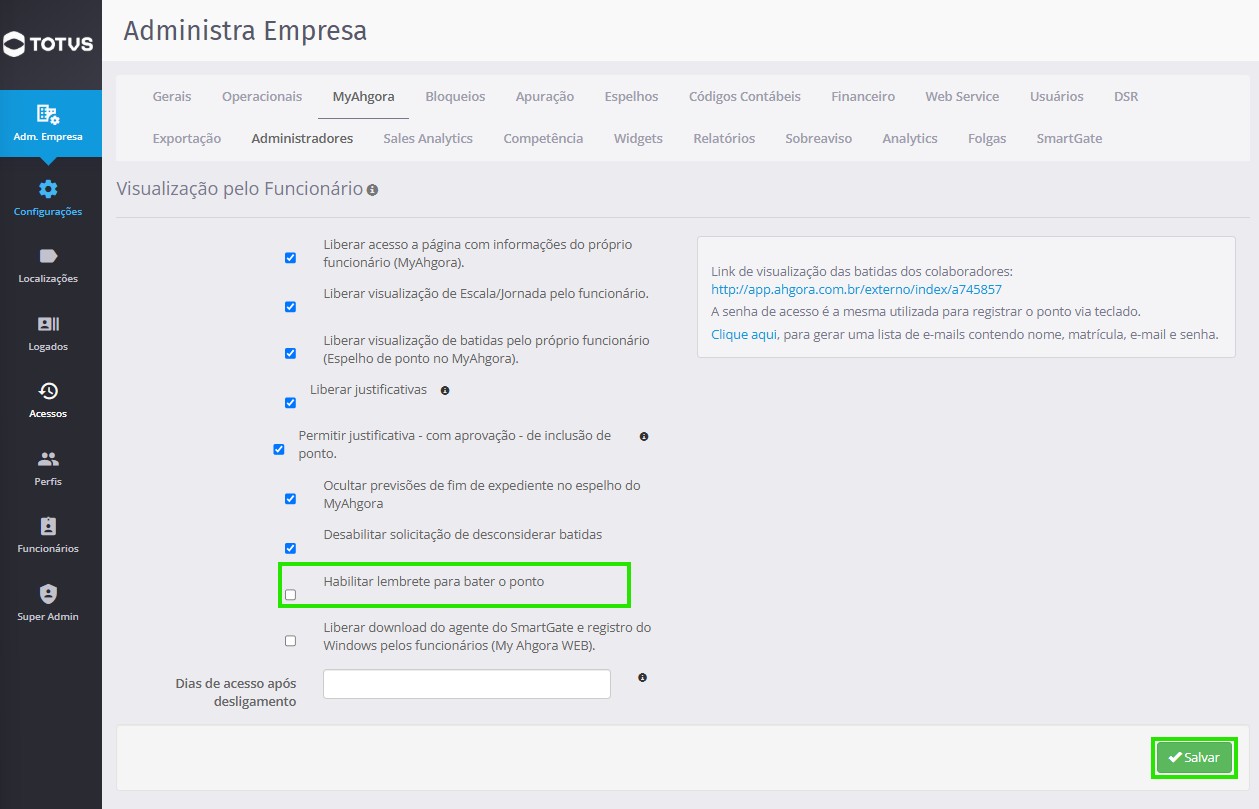Uncheck Liberar justificativas checkbox
Viewport: 1259px width, 809px height.
click(290, 403)
